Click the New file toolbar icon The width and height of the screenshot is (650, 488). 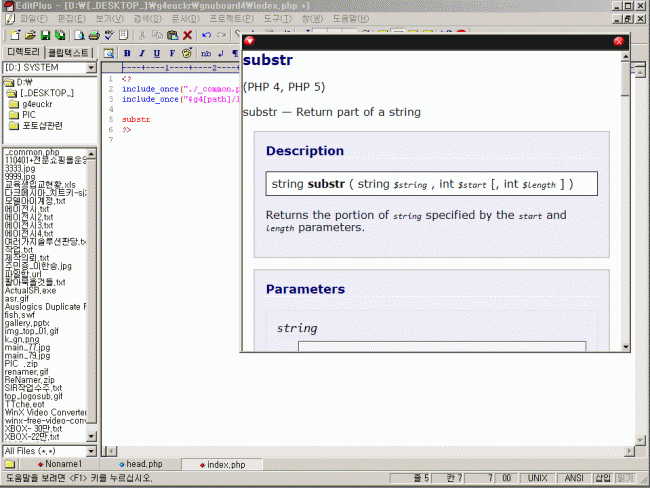coord(14,35)
